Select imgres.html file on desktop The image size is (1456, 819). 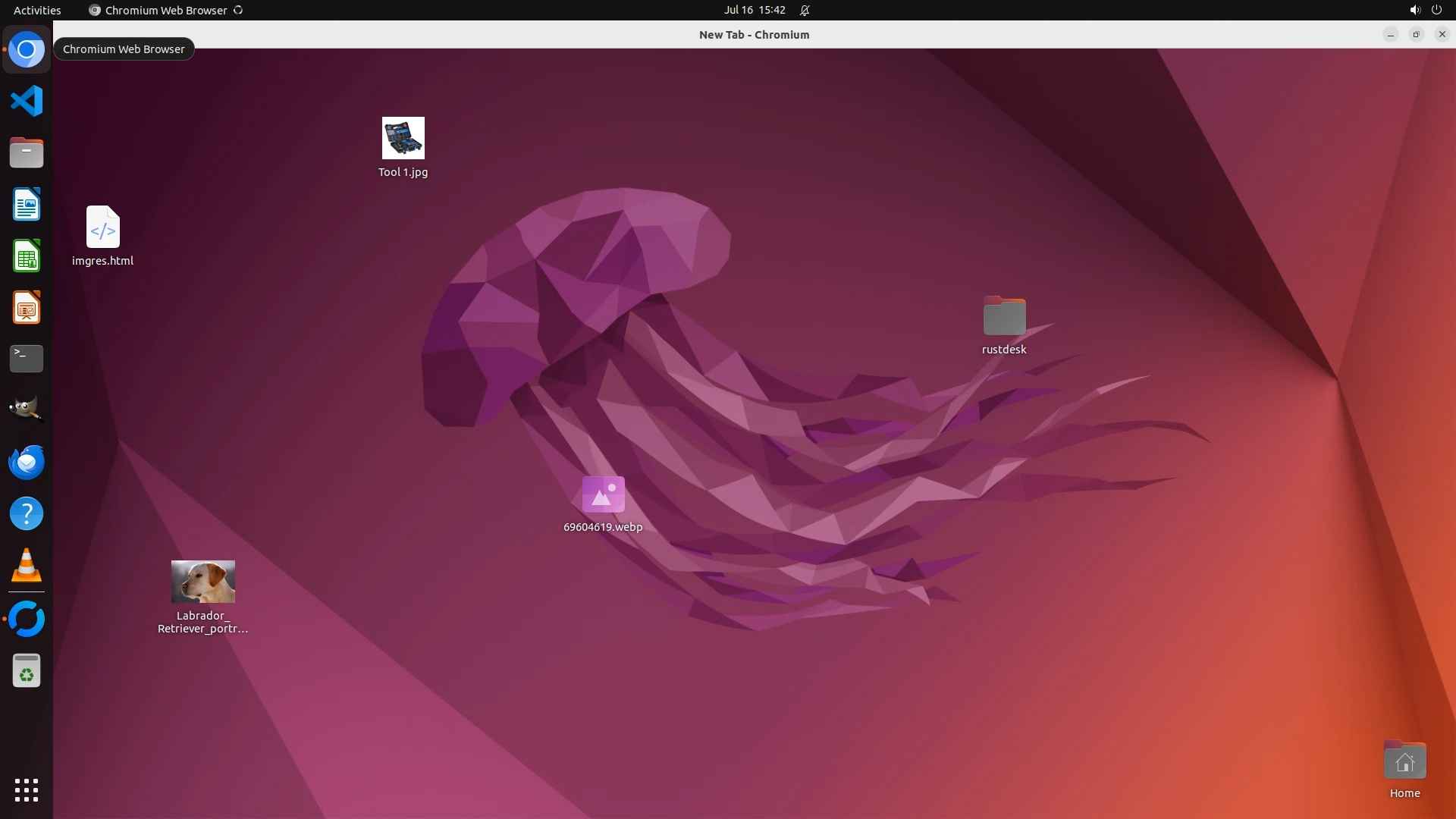coord(103,227)
